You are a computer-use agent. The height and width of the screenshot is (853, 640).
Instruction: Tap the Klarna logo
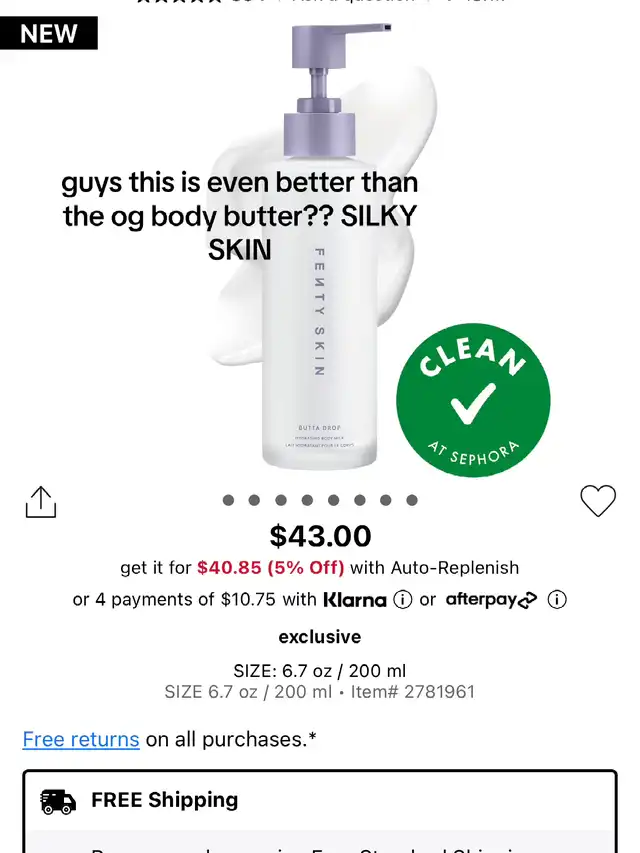(355, 599)
